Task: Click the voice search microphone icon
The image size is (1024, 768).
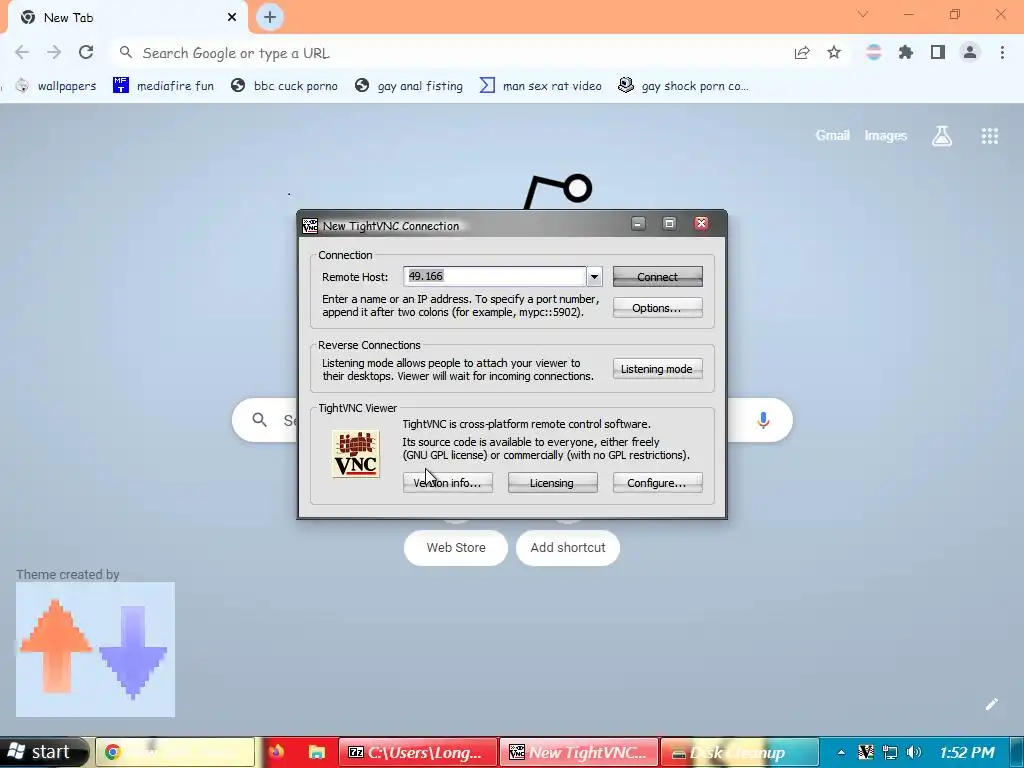Action: [763, 420]
